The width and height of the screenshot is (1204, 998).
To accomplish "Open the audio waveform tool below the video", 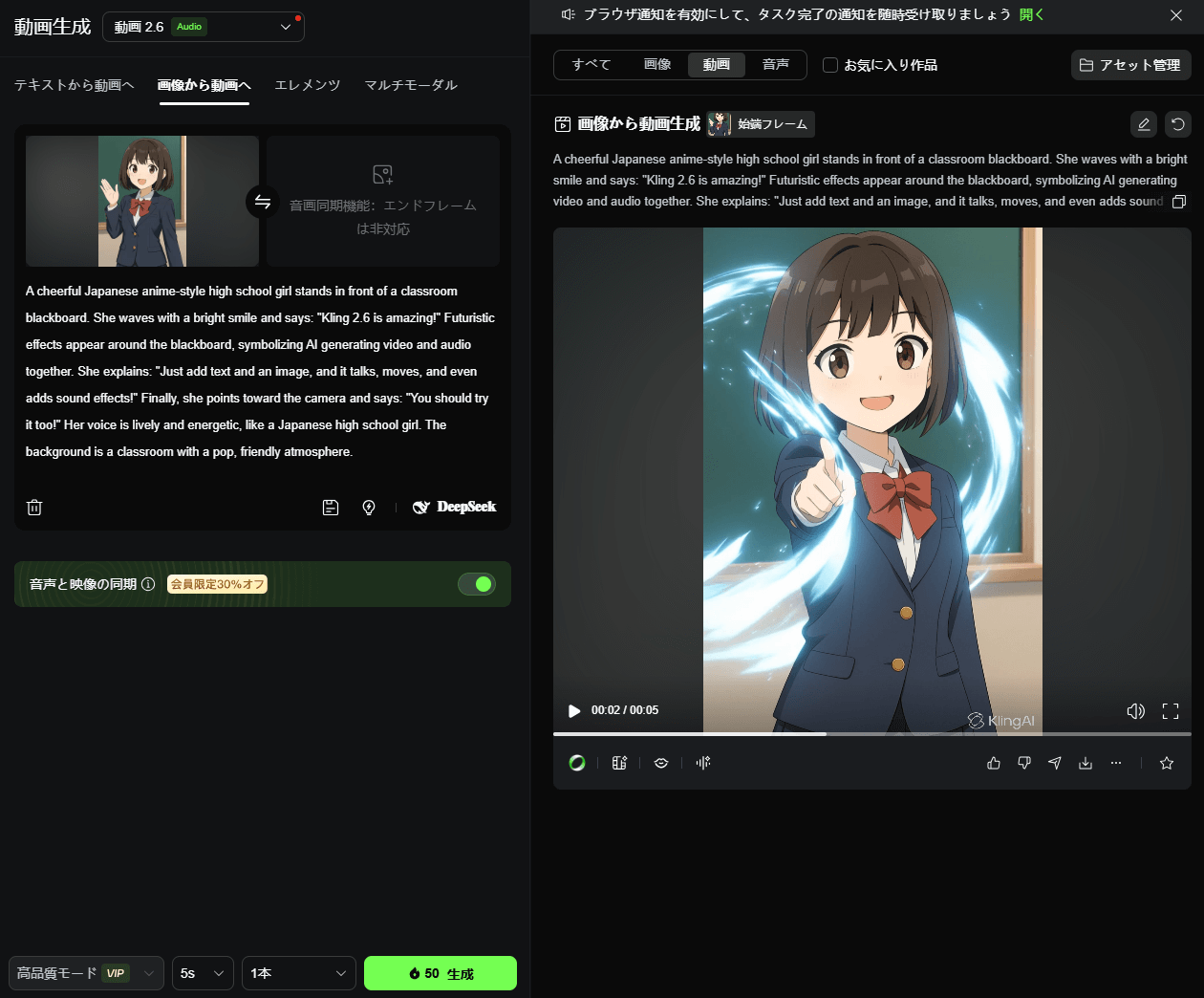I will [702, 762].
